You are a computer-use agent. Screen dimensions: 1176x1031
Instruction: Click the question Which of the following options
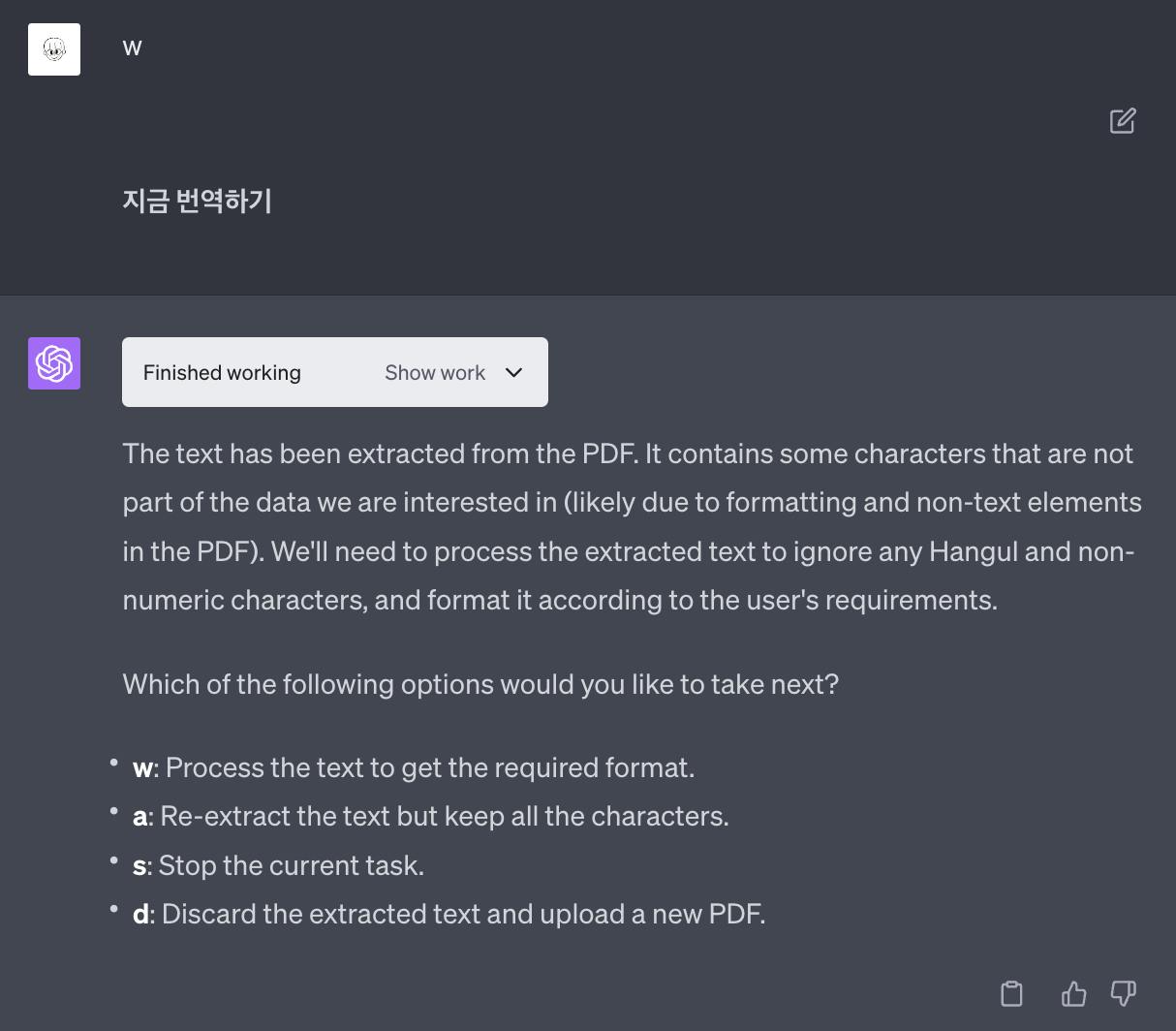(x=480, y=684)
